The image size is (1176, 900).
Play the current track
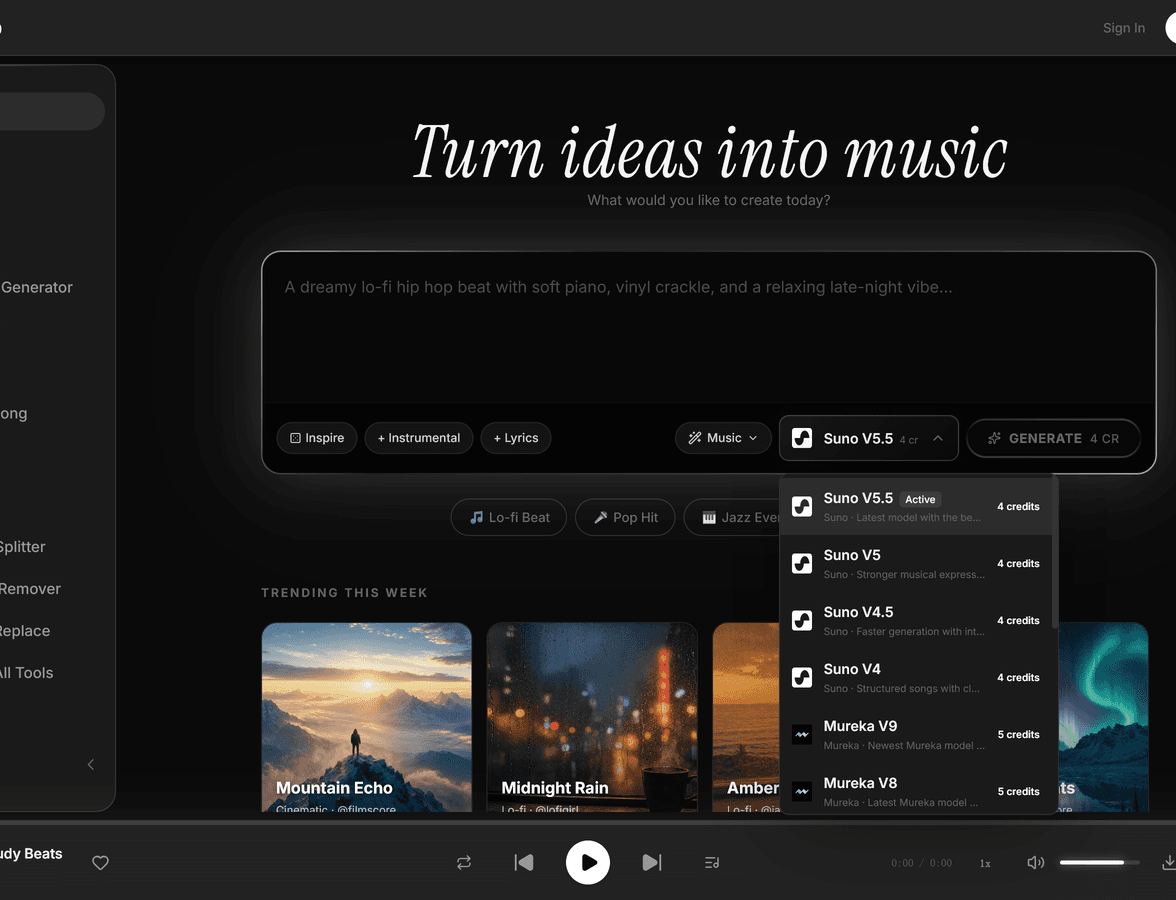[588, 862]
